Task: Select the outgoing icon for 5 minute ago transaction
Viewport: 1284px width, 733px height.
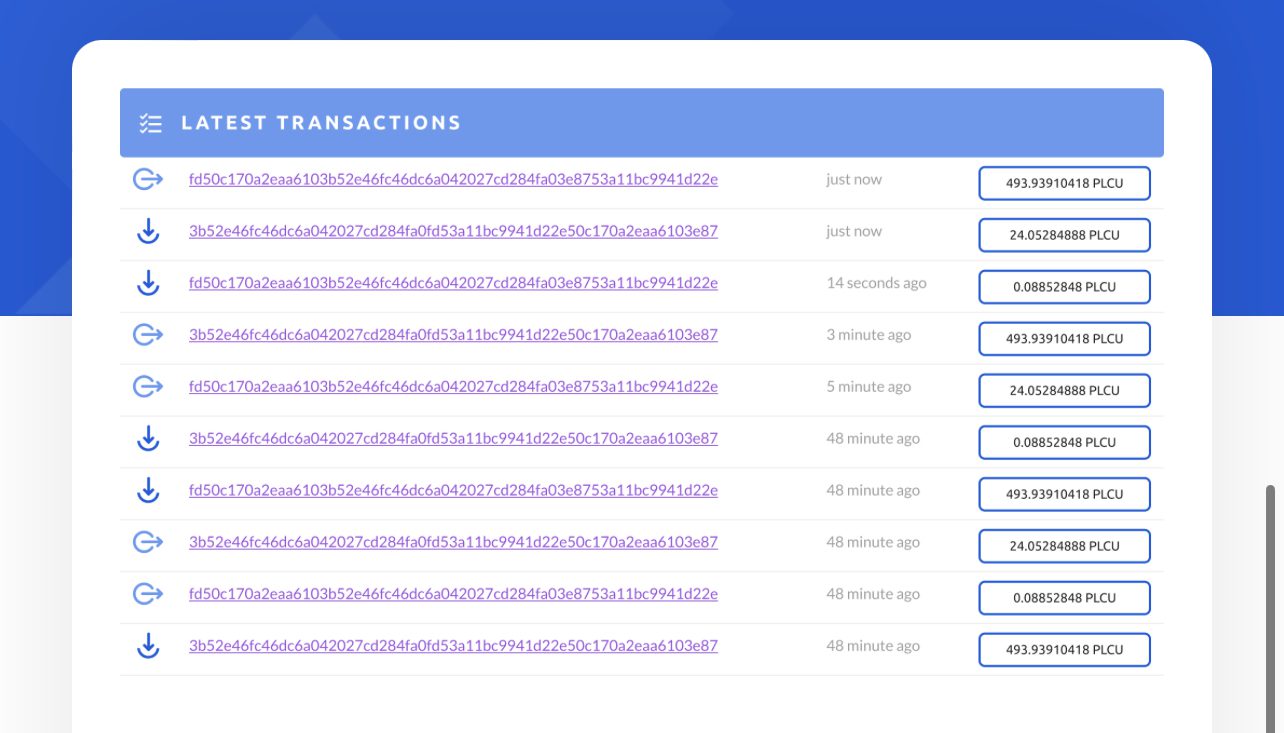Action: 148,387
